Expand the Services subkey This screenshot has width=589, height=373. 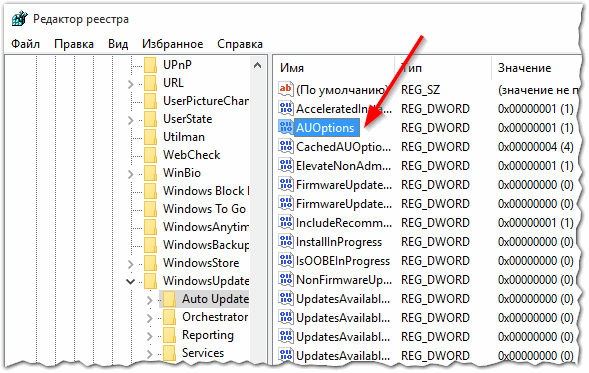point(150,354)
